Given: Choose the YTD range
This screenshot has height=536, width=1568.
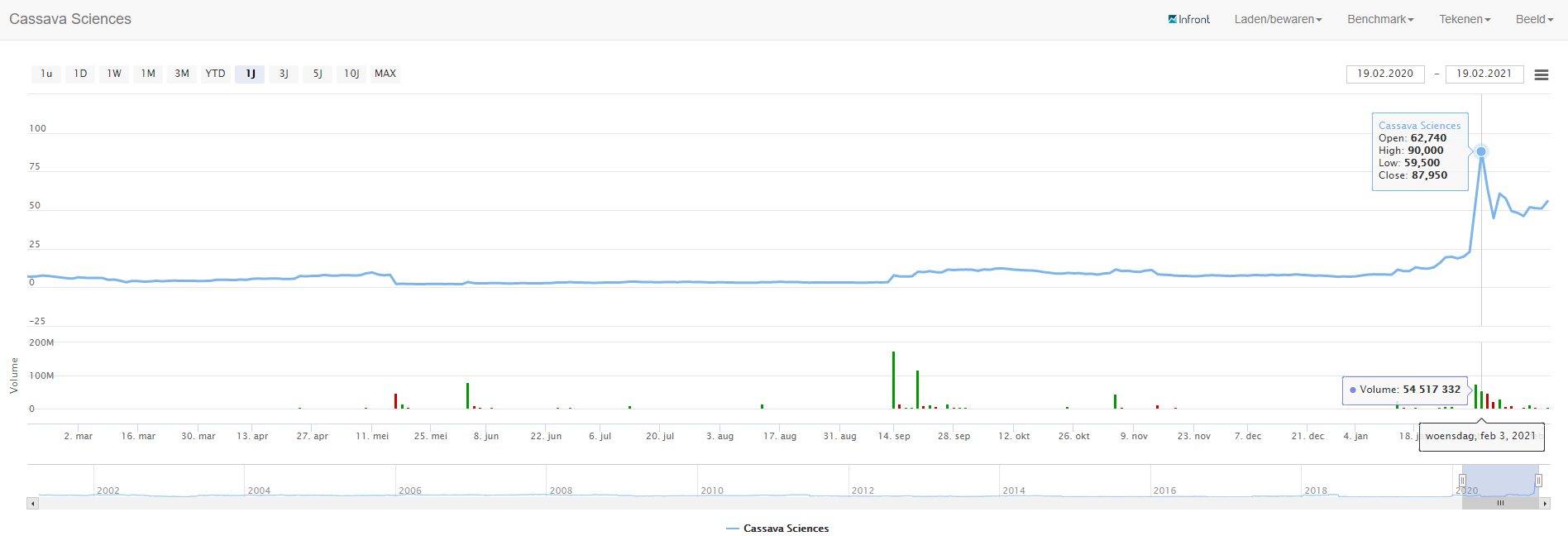Looking at the screenshot, I should (216, 74).
